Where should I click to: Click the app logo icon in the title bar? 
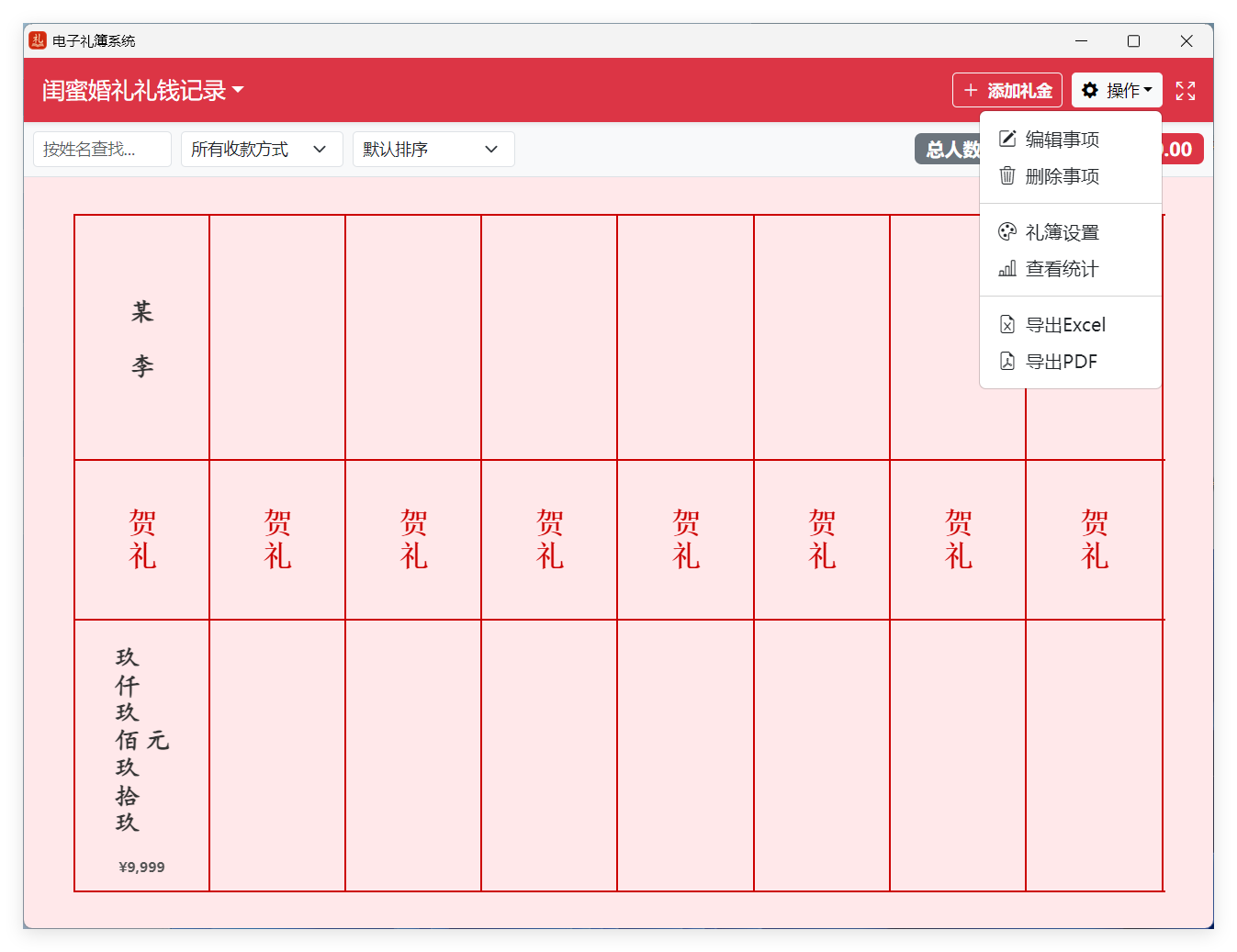(36, 39)
